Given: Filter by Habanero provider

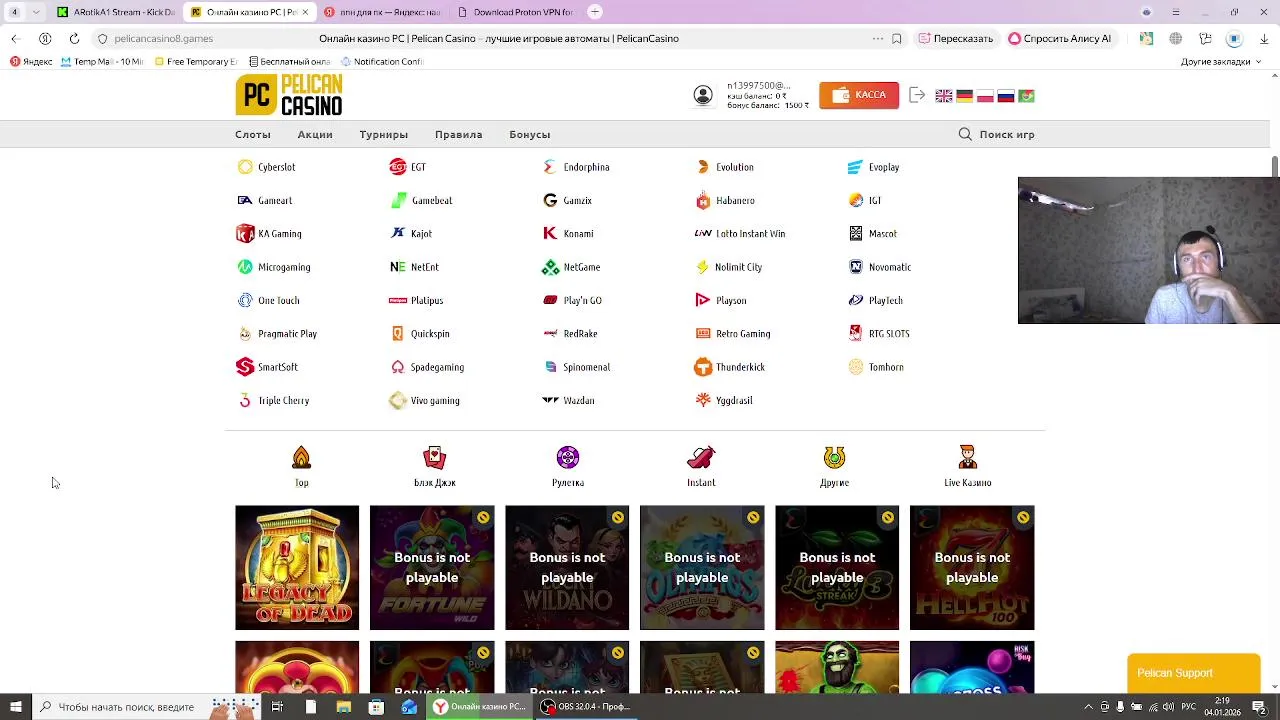Looking at the screenshot, I should pos(725,200).
